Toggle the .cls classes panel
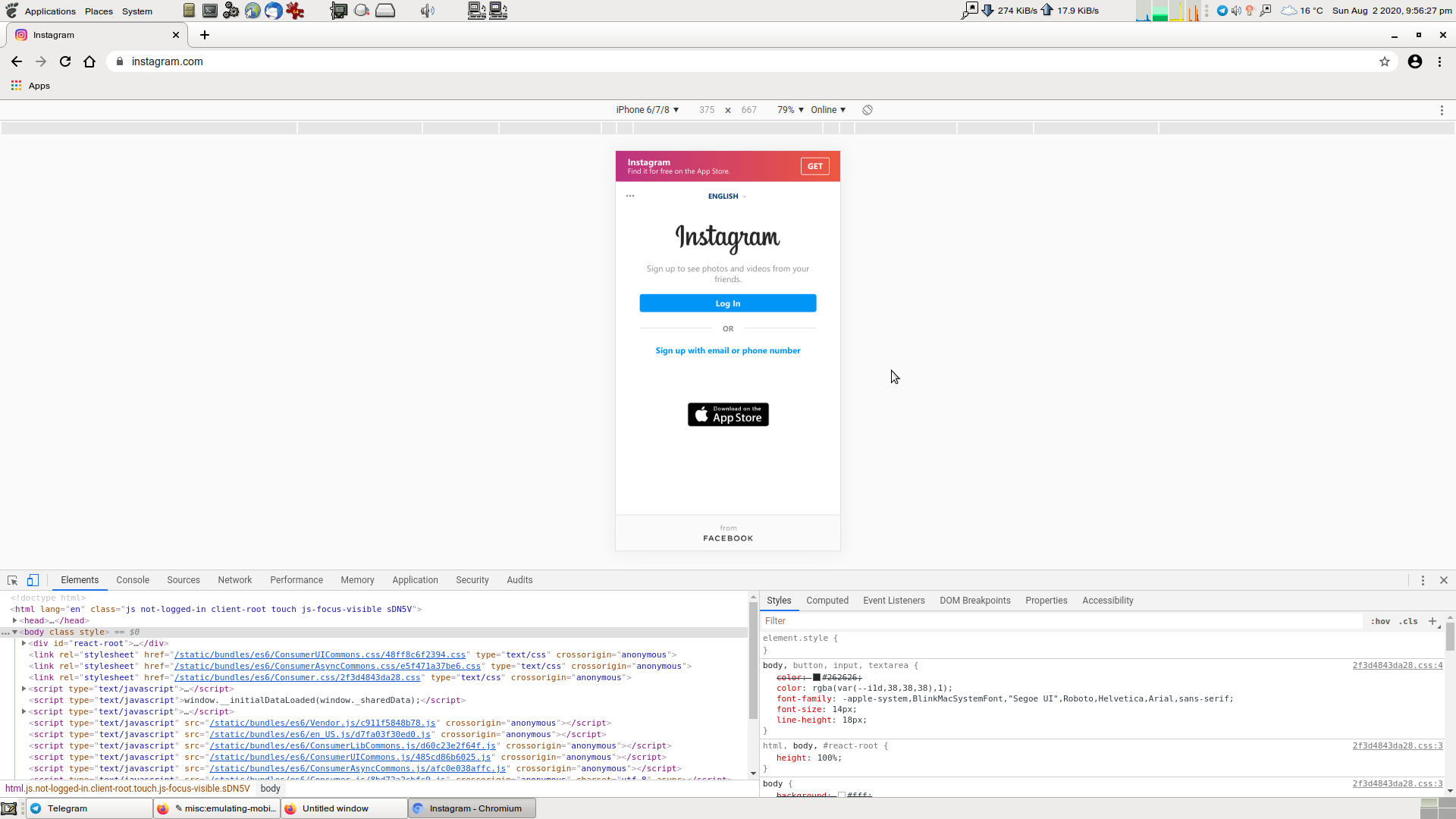The height and width of the screenshot is (819, 1456). point(1408,621)
